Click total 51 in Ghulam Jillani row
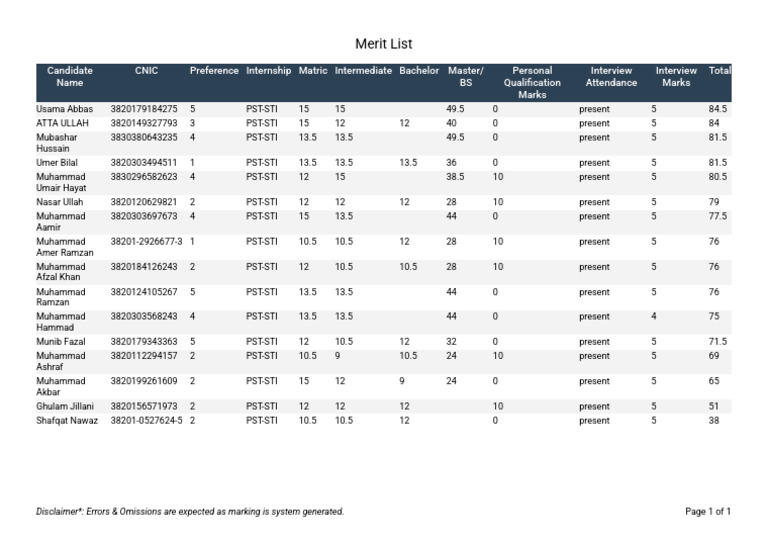 [x=714, y=406]
